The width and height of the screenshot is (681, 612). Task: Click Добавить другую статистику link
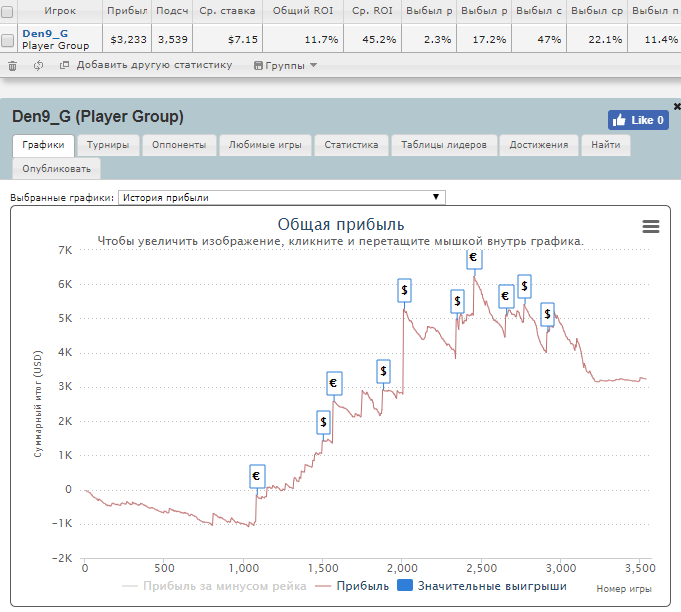(x=154, y=65)
